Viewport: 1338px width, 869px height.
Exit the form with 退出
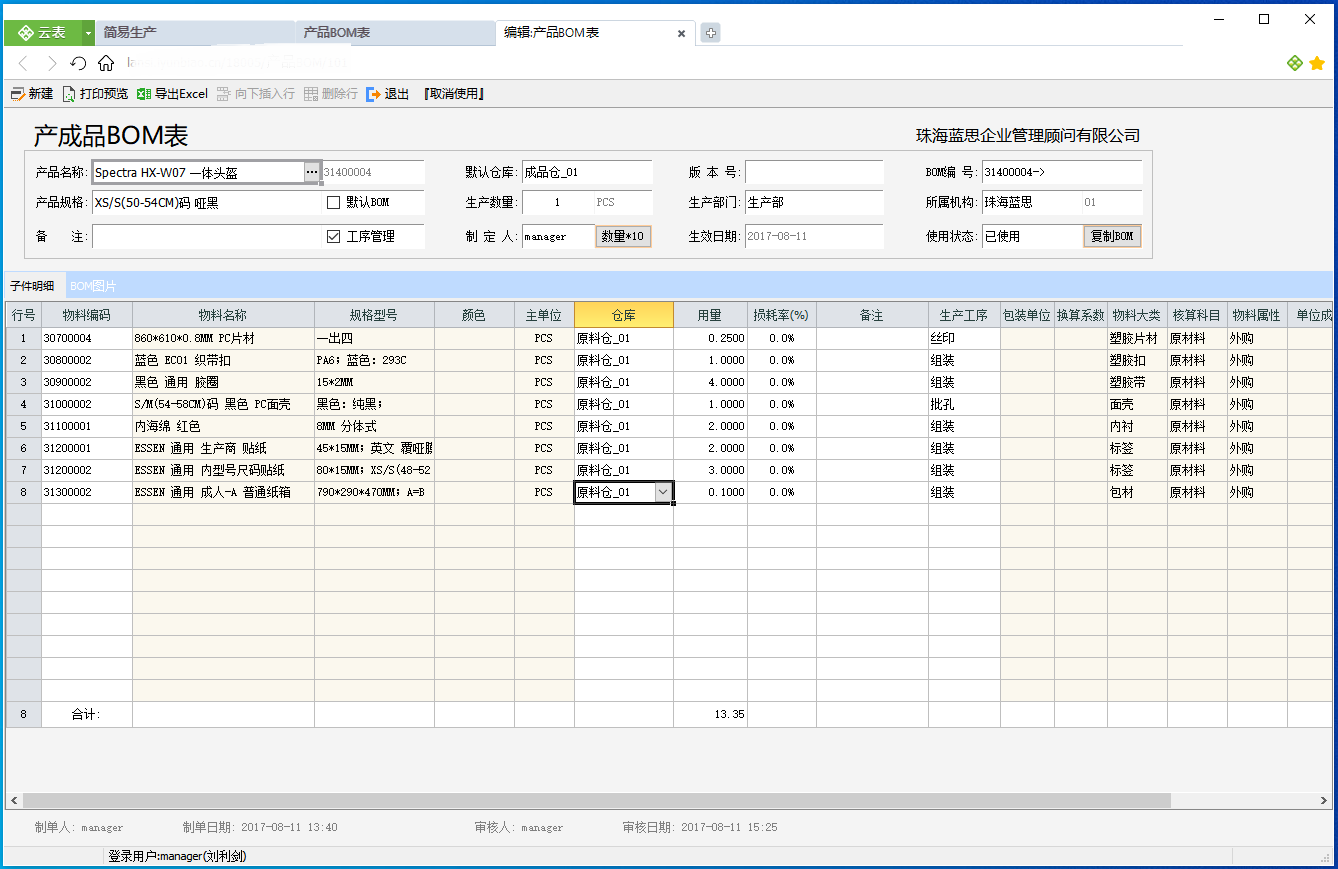(x=388, y=94)
